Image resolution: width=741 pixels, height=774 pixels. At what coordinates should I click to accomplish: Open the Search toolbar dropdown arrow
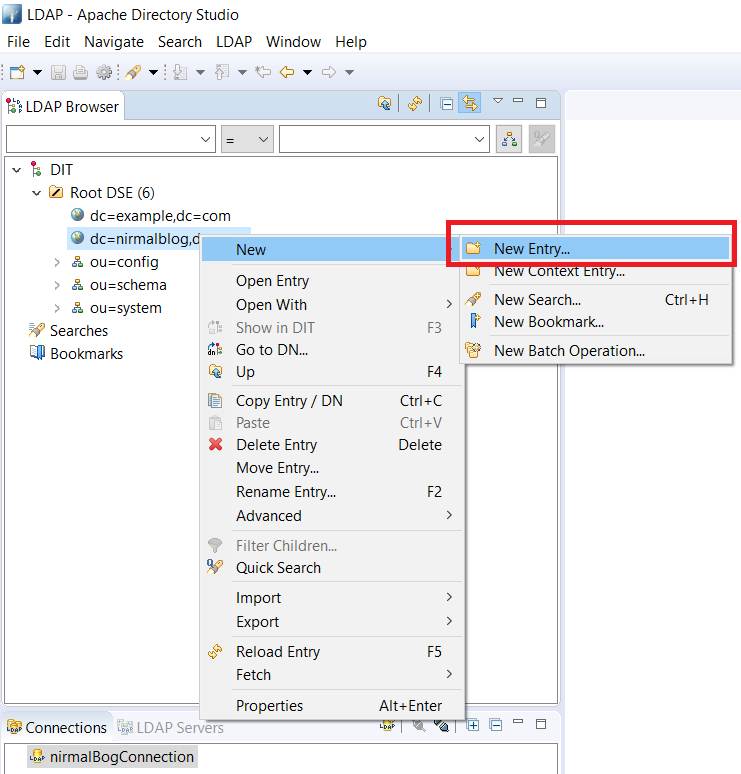pyautogui.click(x=154, y=73)
